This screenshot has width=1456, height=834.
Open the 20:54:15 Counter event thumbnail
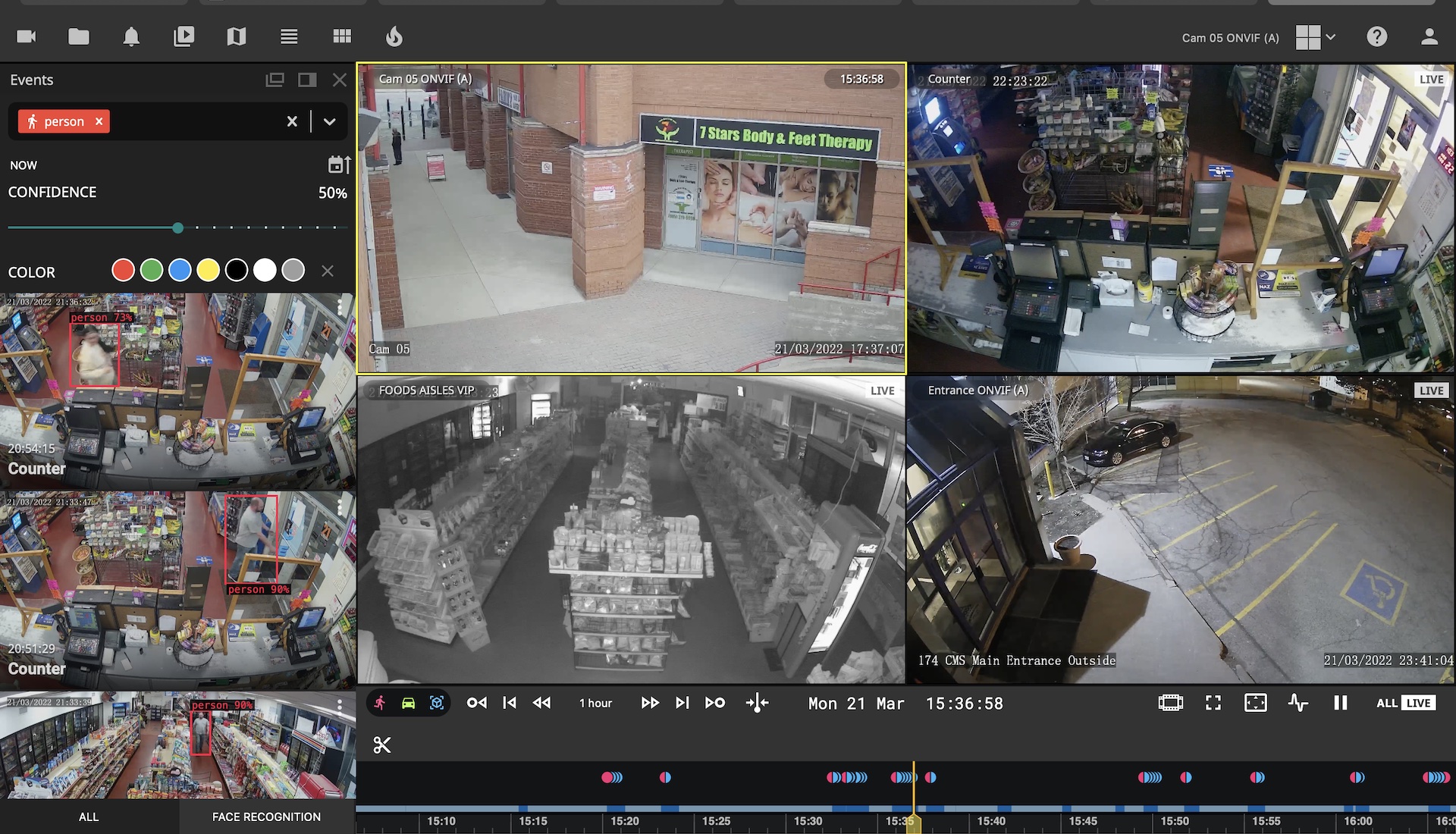(177, 390)
